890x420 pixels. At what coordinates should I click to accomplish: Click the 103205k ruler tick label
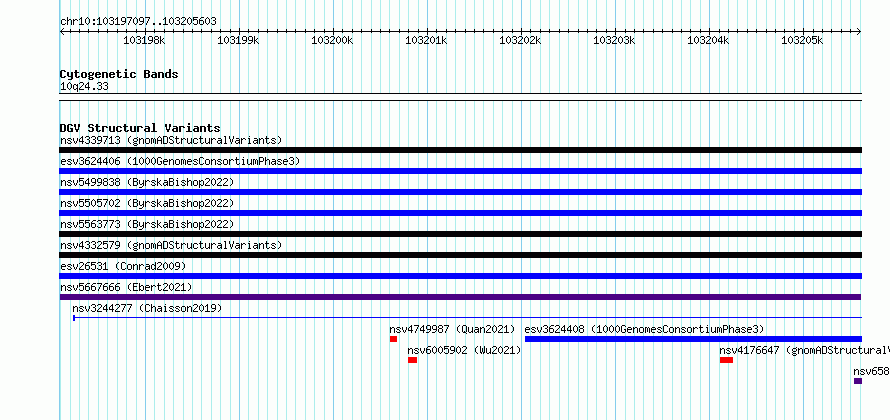click(x=803, y=40)
